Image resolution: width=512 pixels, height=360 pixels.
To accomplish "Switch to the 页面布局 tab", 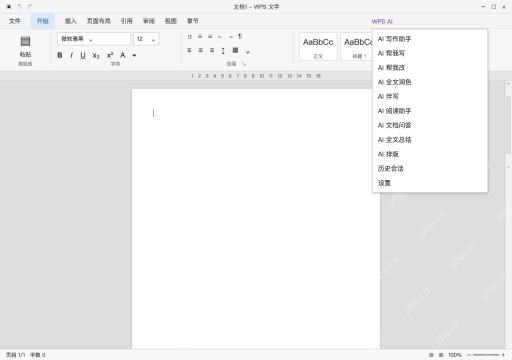I will click(99, 21).
